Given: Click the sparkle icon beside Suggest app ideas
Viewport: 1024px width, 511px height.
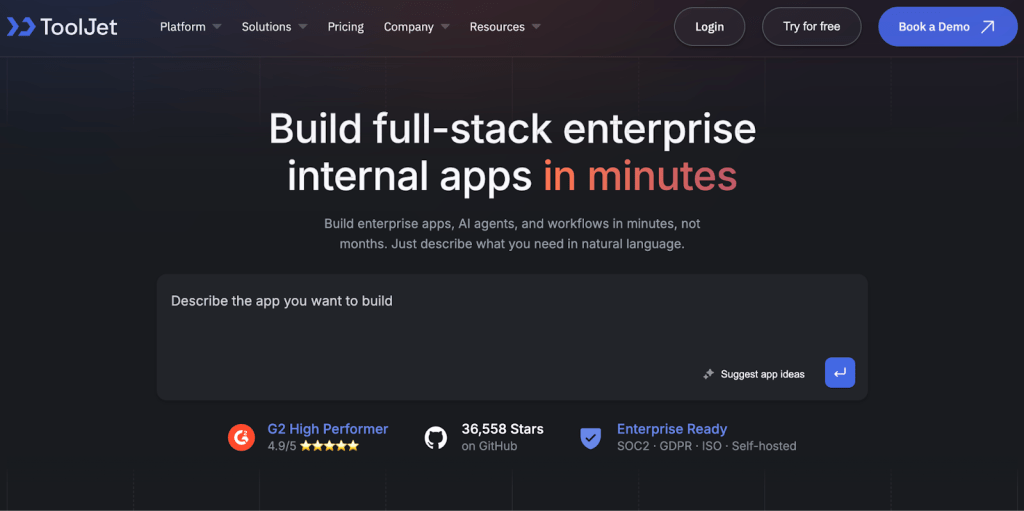Looking at the screenshot, I should (x=708, y=374).
